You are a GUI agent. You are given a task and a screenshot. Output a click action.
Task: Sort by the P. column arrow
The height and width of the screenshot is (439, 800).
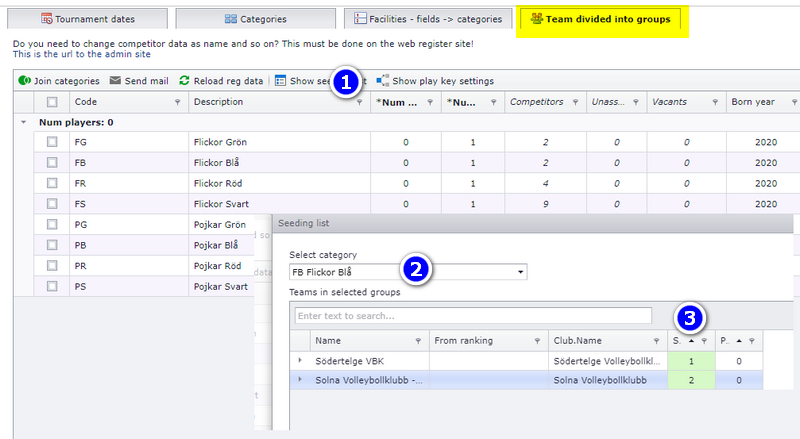pyautogui.click(x=739, y=341)
